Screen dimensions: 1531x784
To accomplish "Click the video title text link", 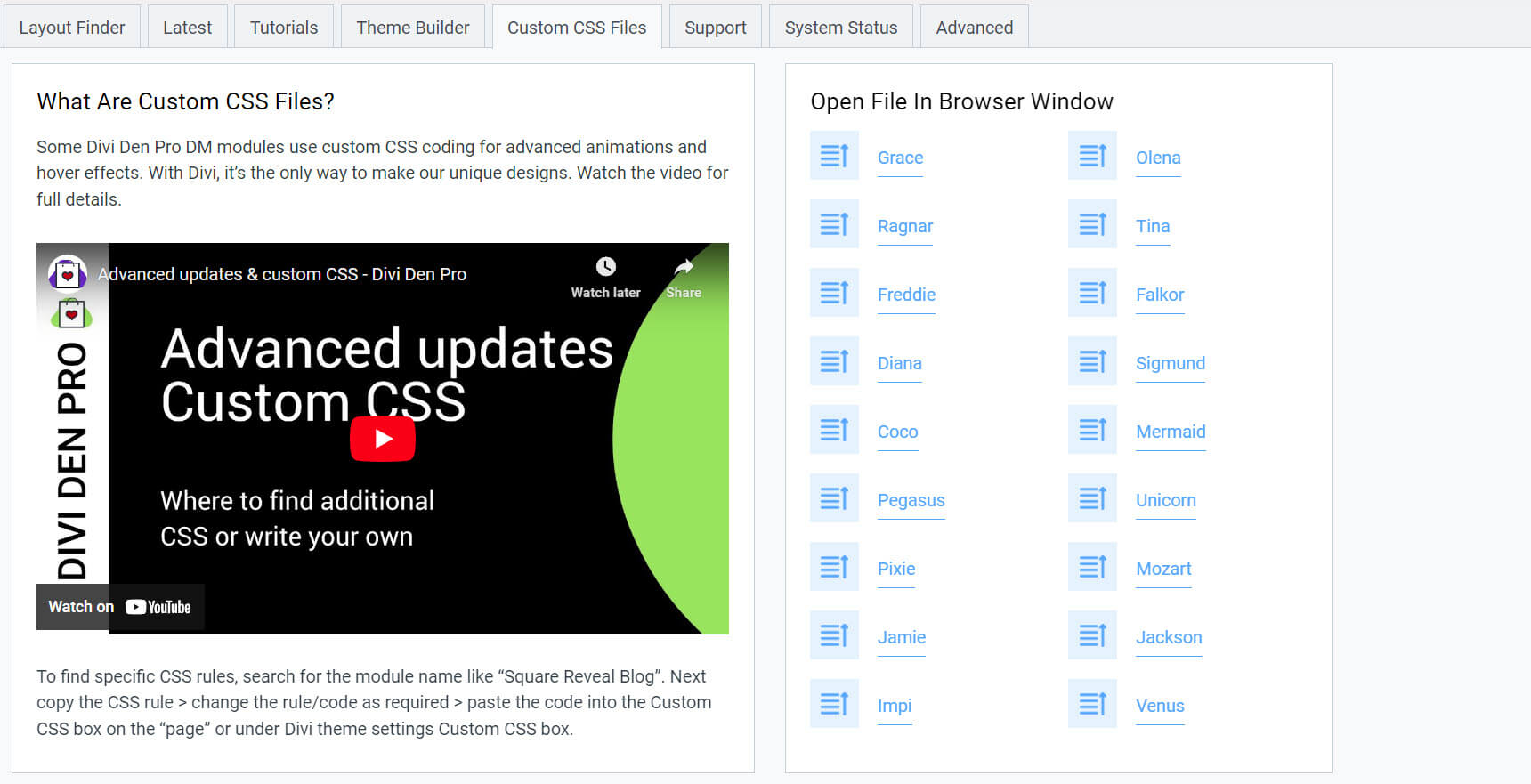I will (282, 274).
